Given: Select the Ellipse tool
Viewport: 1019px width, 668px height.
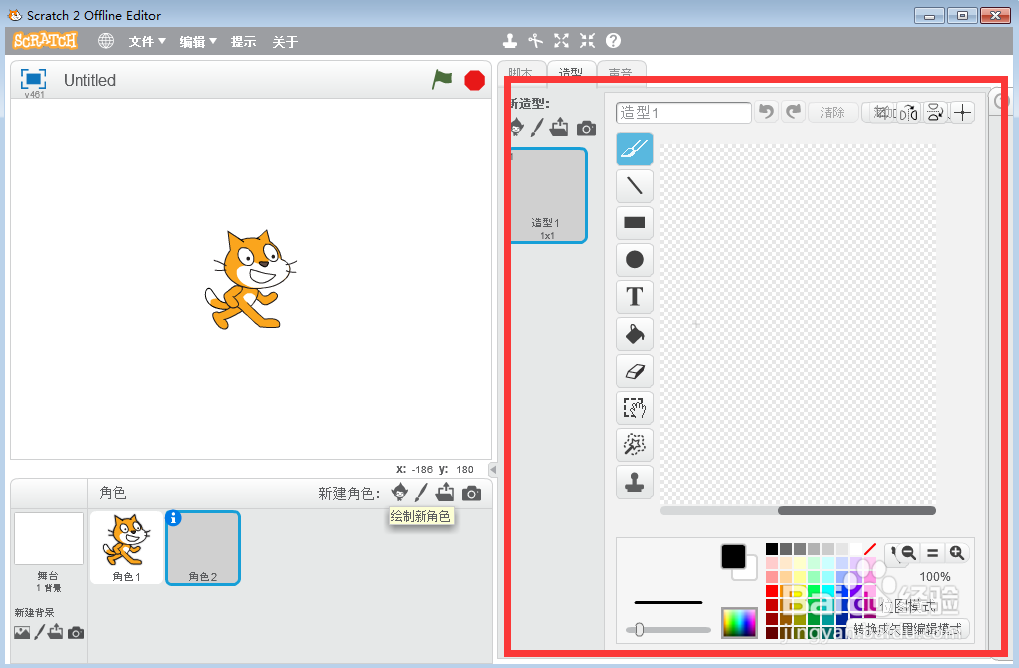Looking at the screenshot, I should [x=634, y=260].
